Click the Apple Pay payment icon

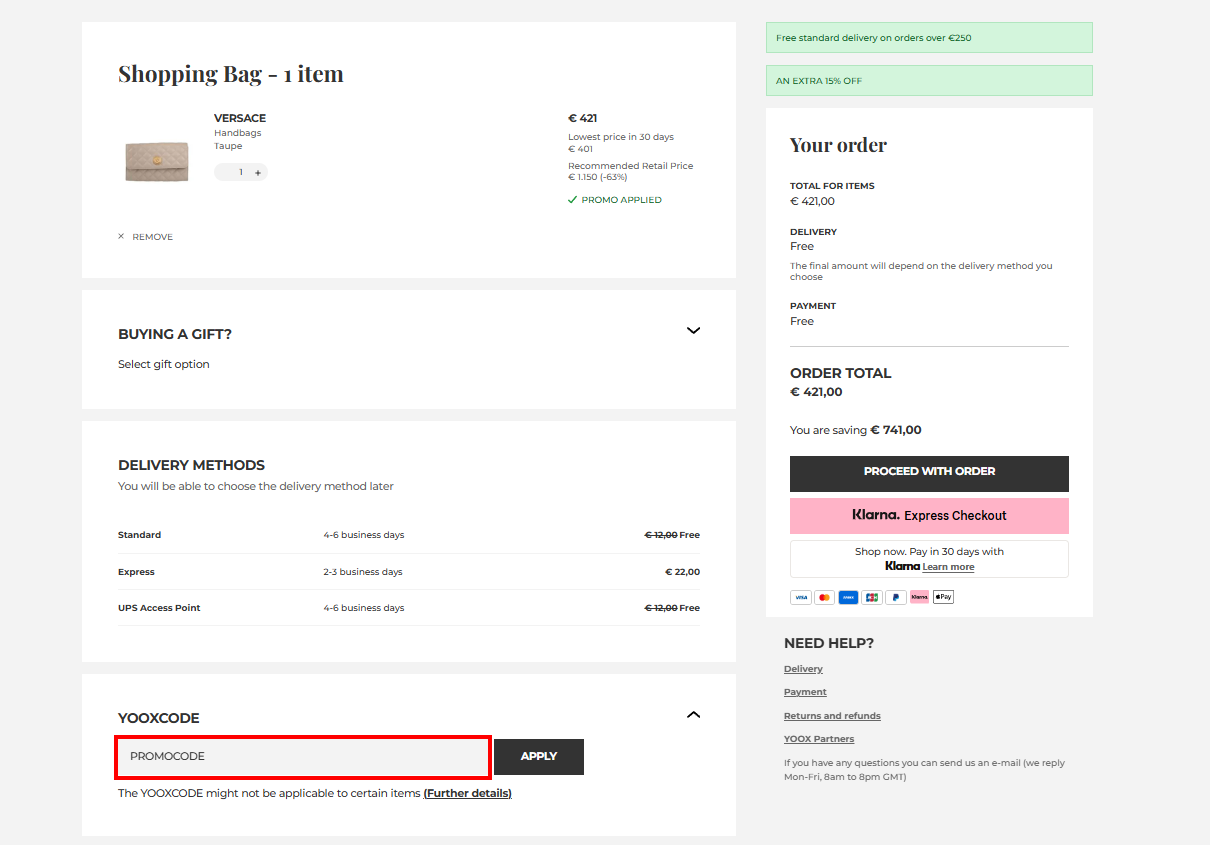[943, 597]
